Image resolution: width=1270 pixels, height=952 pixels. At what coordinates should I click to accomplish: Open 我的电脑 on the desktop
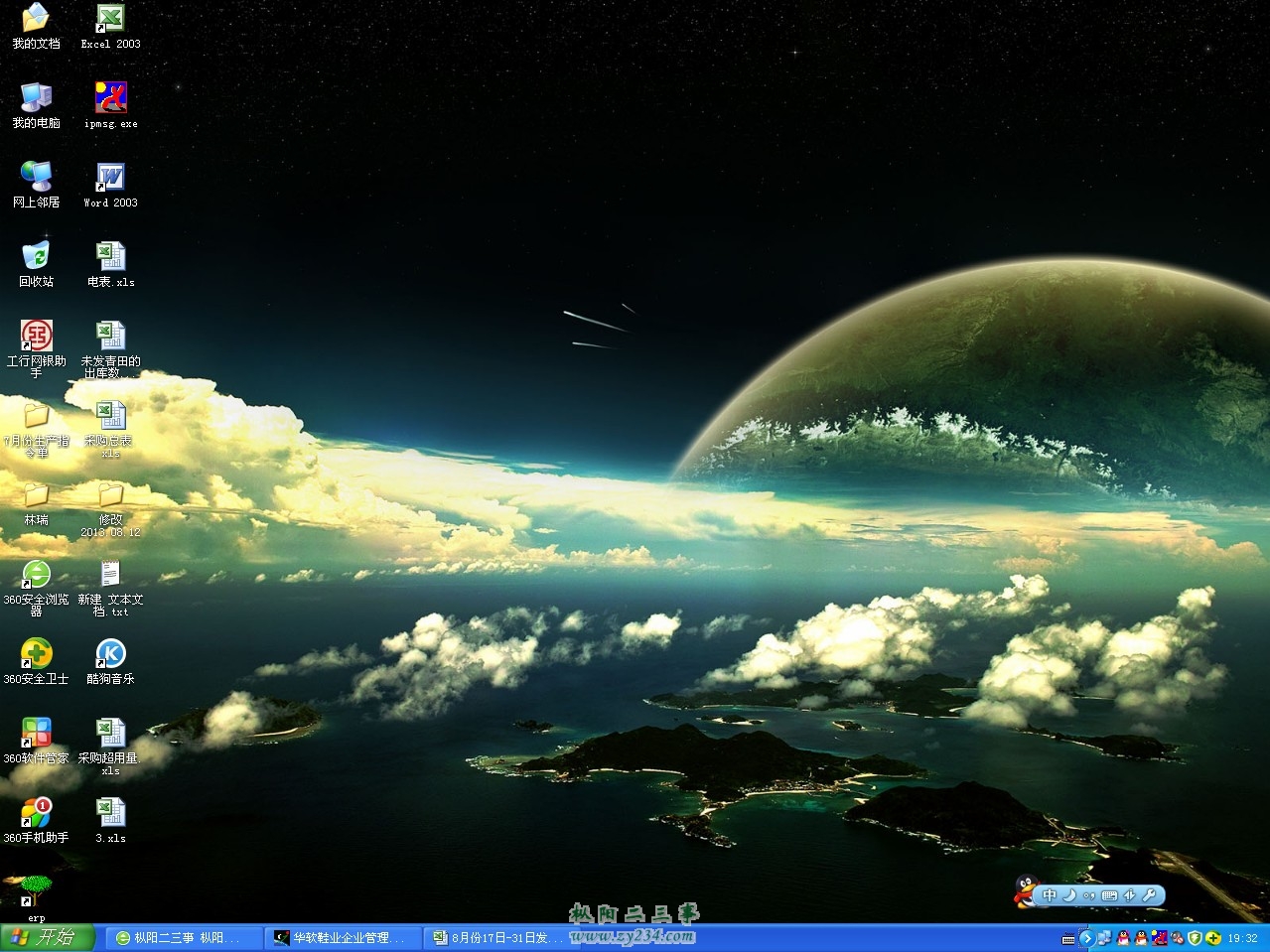coord(36,105)
